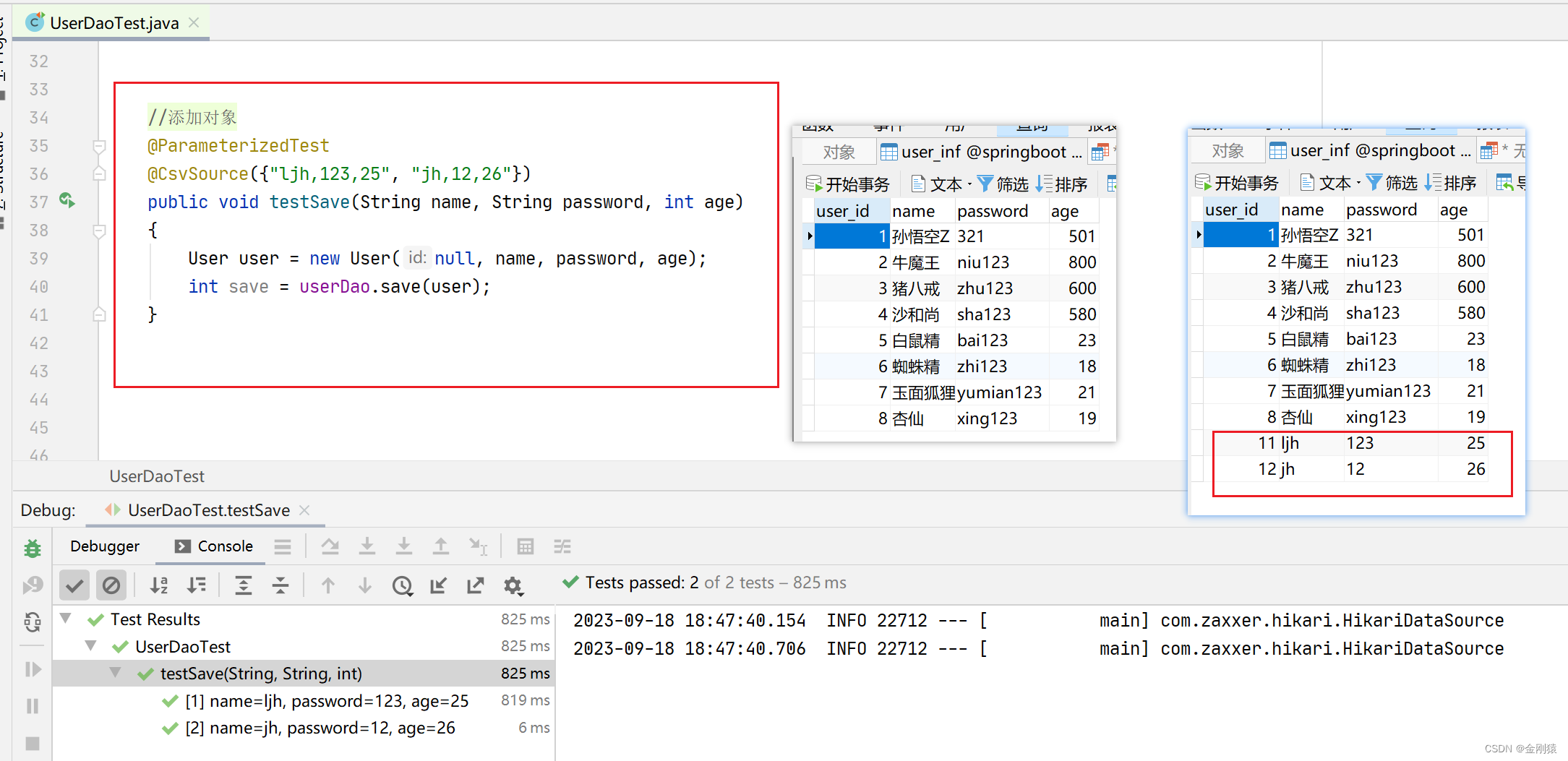Click the fold end marker at line 41
Image resolution: width=1568 pixels, height=761 pixels.
click(100, 315)
